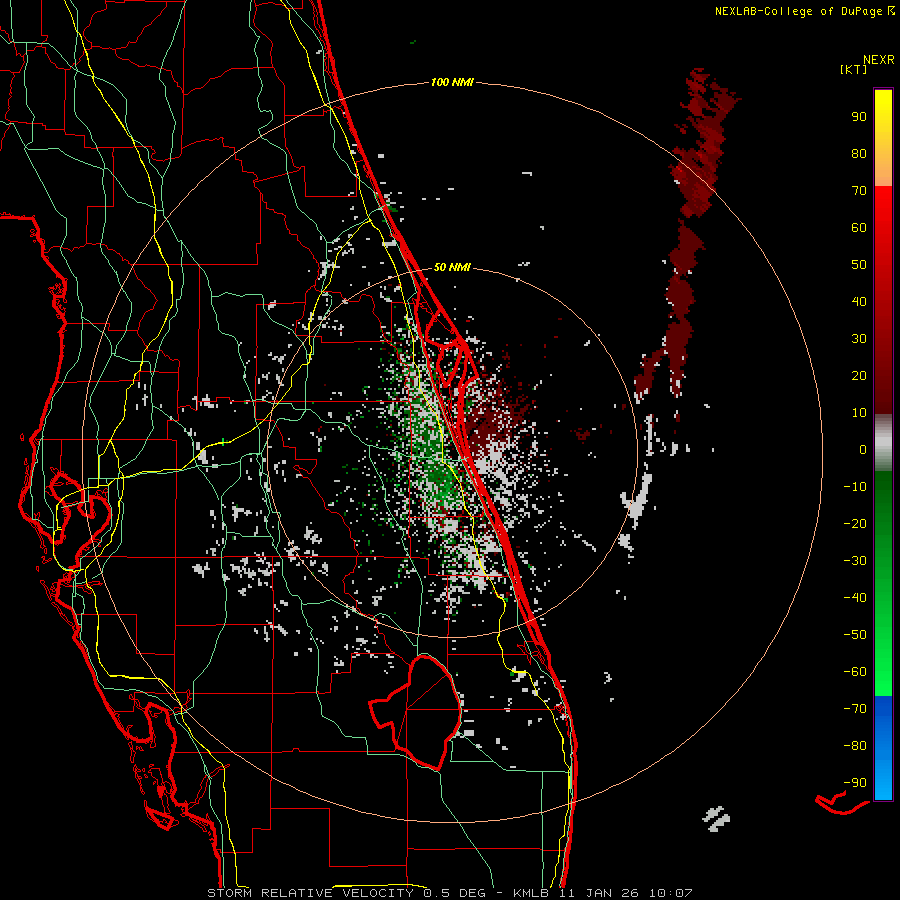The height and width of the screenshot is (900, 900).
Task: Click the -30 value on the velocity scale
Action: (x=855, y=561)
